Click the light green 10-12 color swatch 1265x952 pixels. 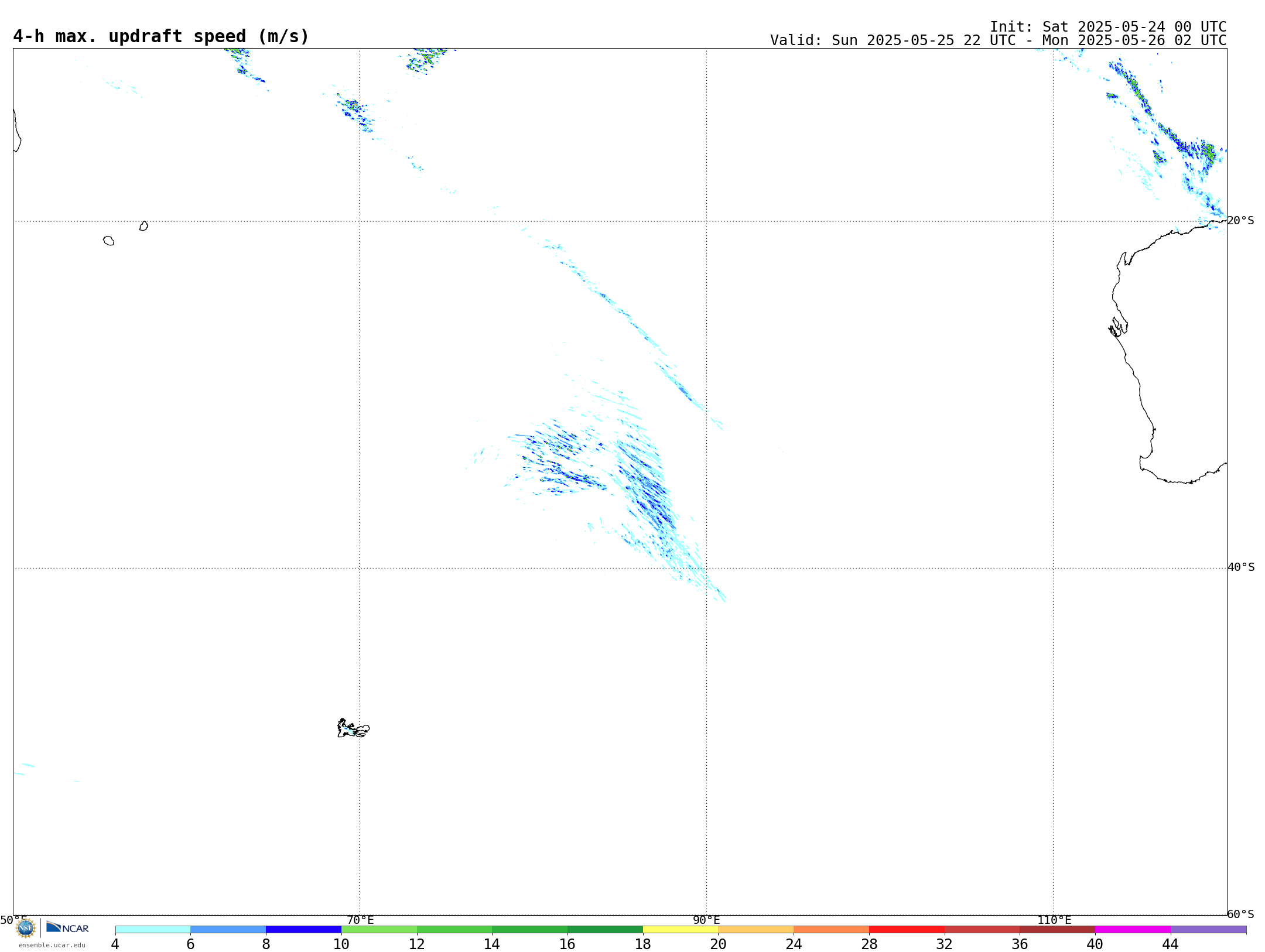pyautogui.click(x=379, y=930)
